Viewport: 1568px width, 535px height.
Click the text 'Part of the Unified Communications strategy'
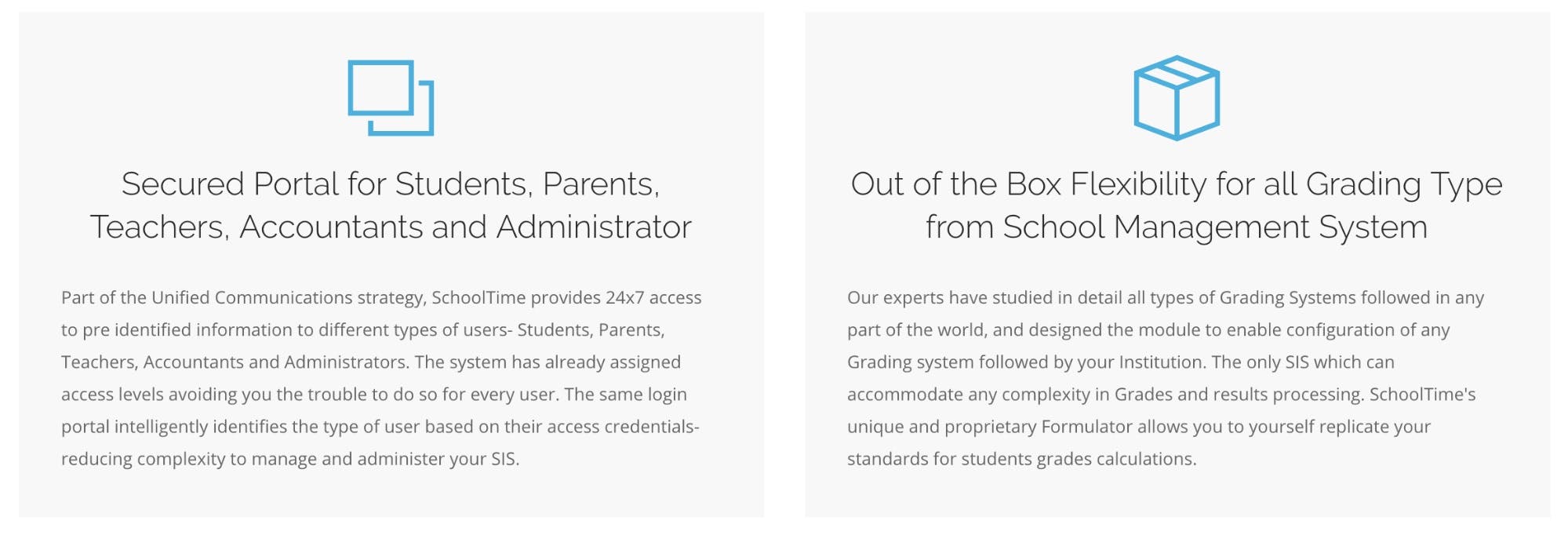tap(243, 298)
